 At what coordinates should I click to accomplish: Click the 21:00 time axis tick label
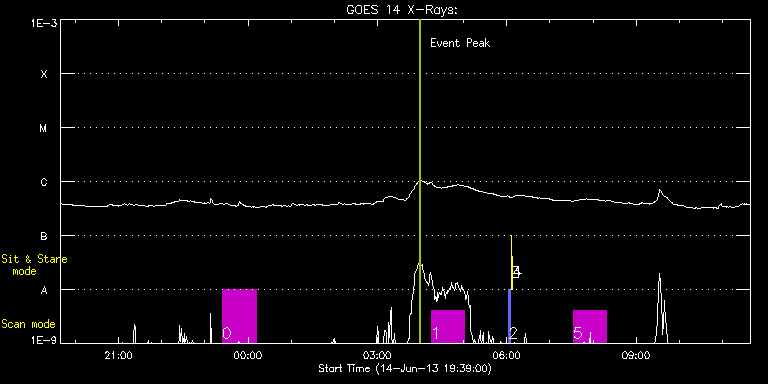[x=119, y=356]
